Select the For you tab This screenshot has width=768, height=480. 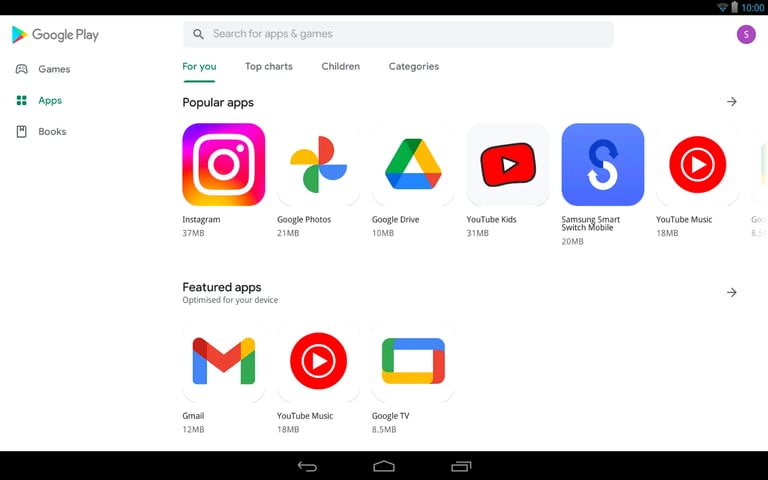tap(199, 67)
